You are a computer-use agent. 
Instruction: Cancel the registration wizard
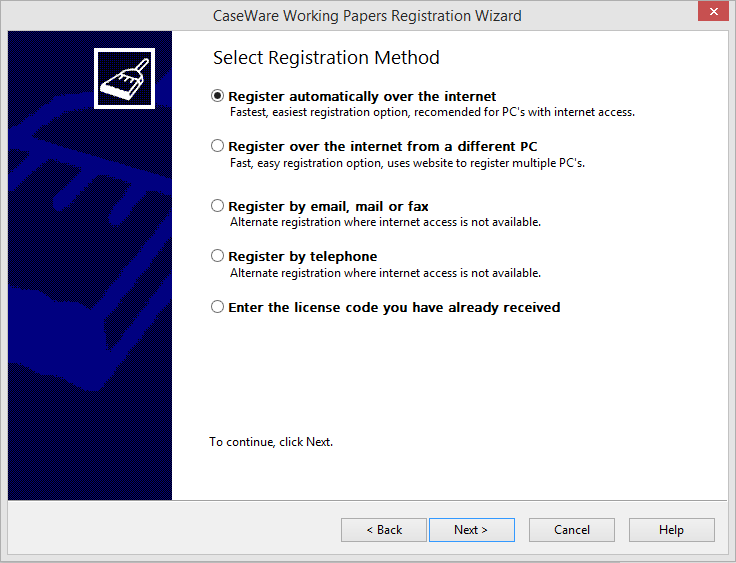coord(572,530)
